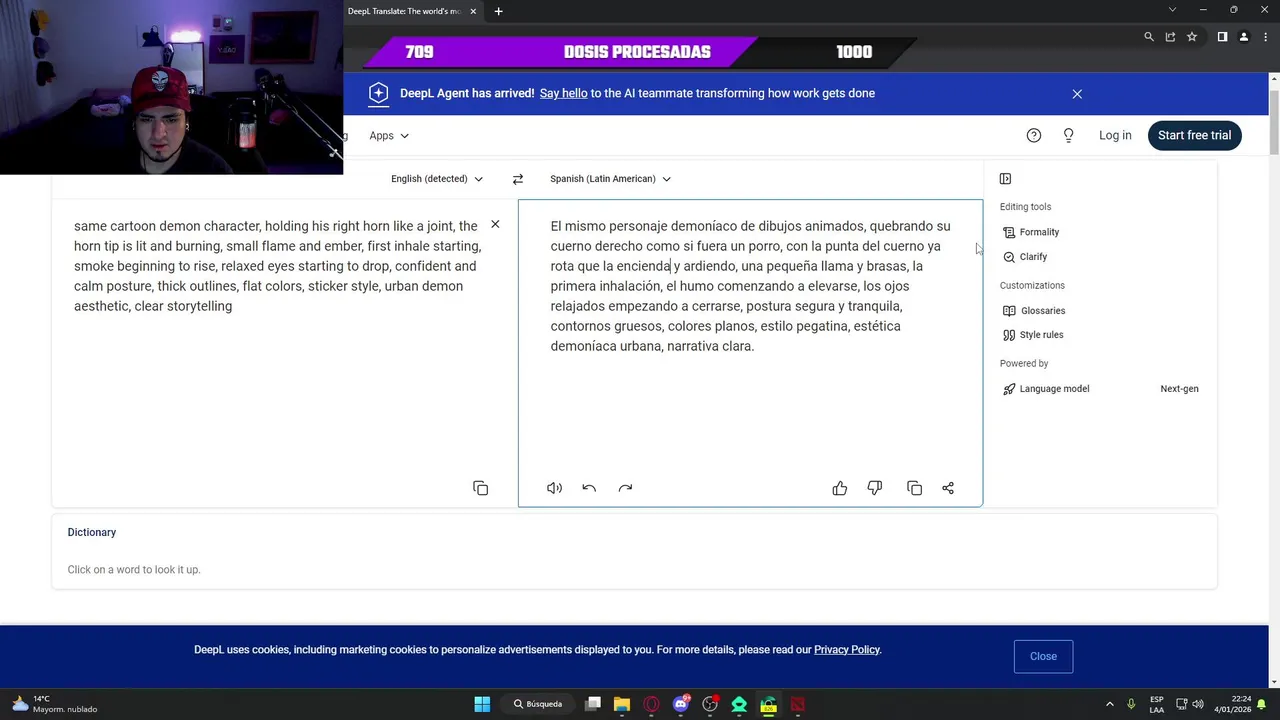Open Style rules customization

pos(1032,335)
